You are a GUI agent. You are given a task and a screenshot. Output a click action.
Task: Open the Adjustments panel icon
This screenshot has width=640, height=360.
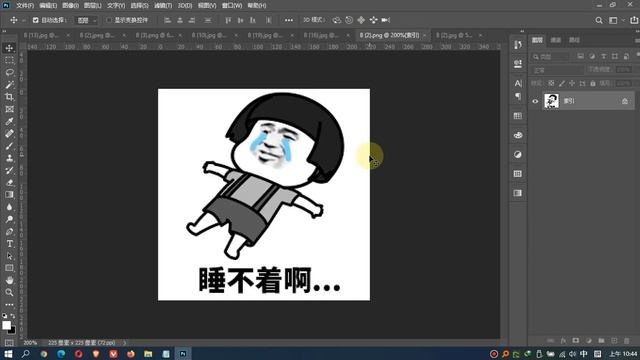[518, 155]
